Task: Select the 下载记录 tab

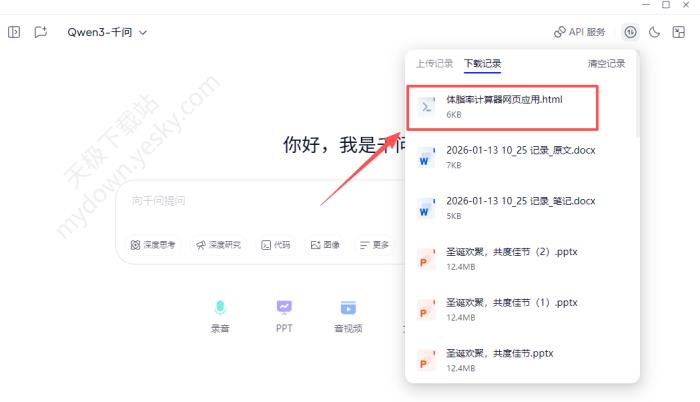Action: [x=482, y=64]
